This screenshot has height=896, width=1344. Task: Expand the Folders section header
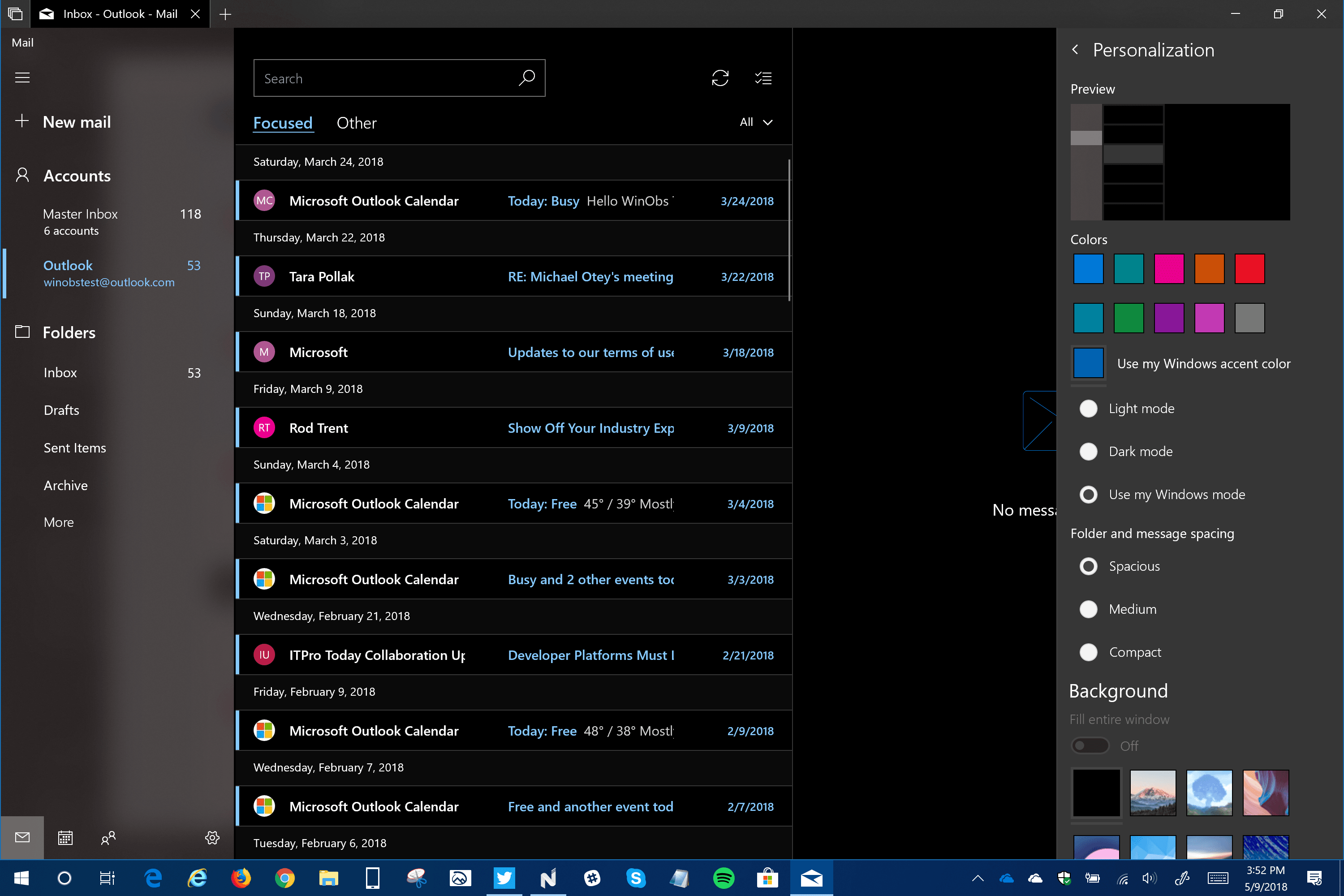pyautogui.click(x=69, y=332)
